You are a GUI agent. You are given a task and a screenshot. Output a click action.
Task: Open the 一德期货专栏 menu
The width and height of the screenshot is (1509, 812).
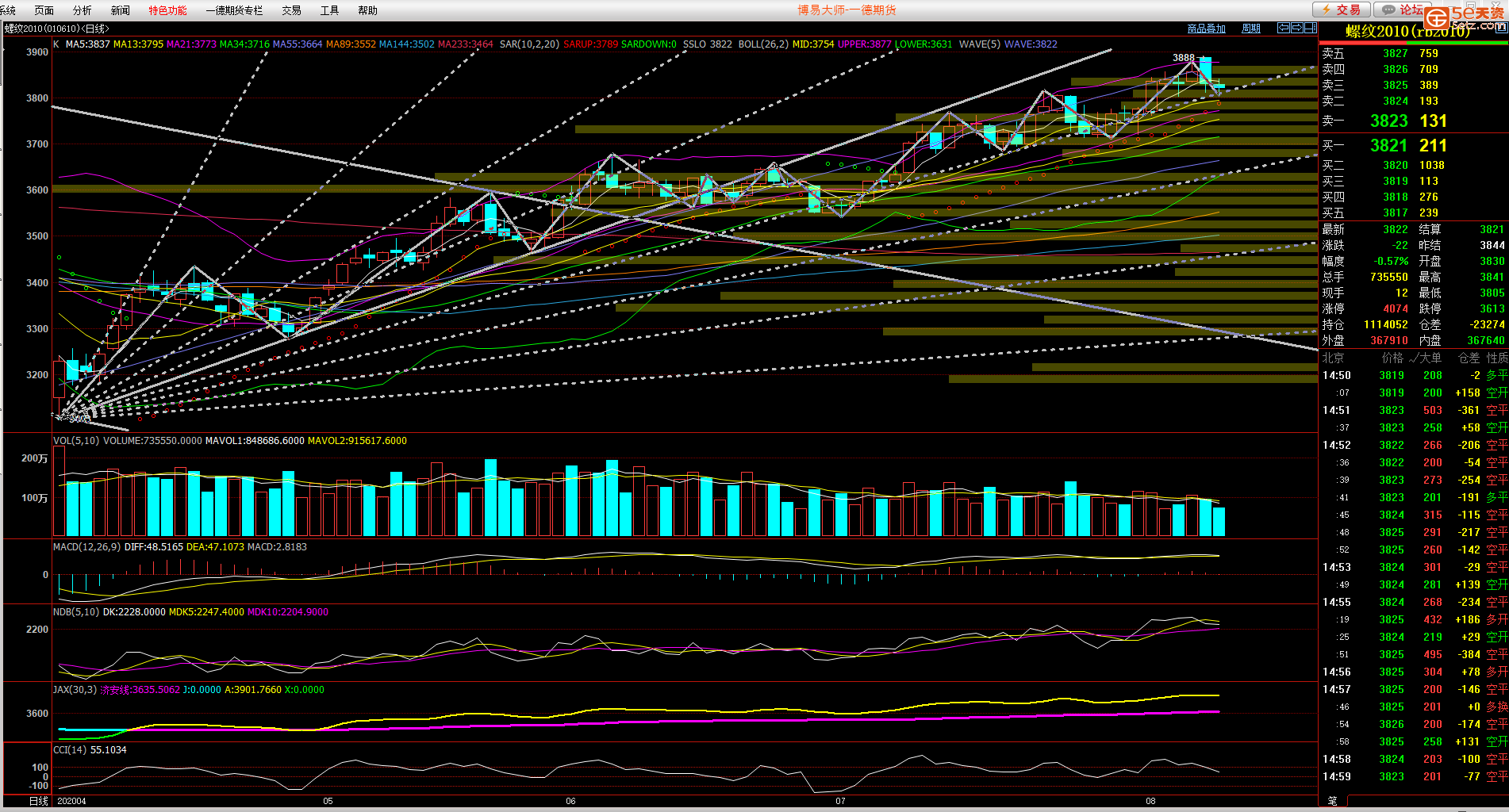[234, 10]
